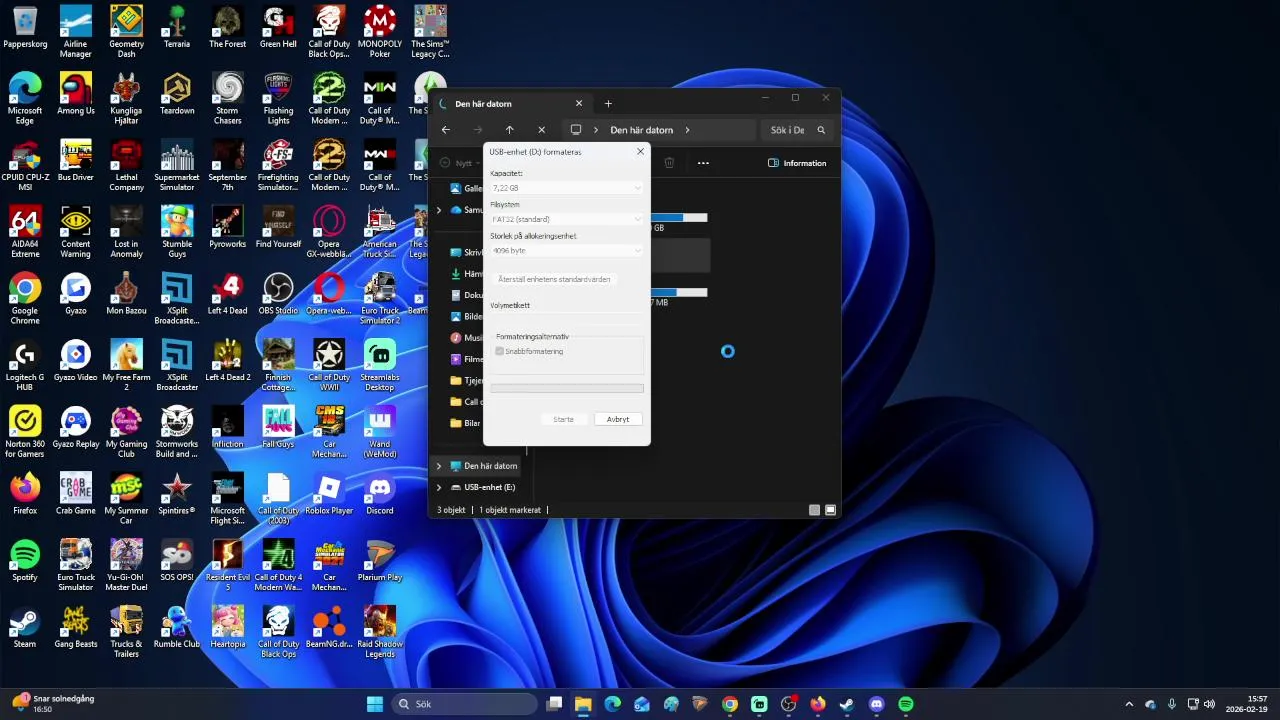Open Spotify from the taskbar

tap(906, 704)
